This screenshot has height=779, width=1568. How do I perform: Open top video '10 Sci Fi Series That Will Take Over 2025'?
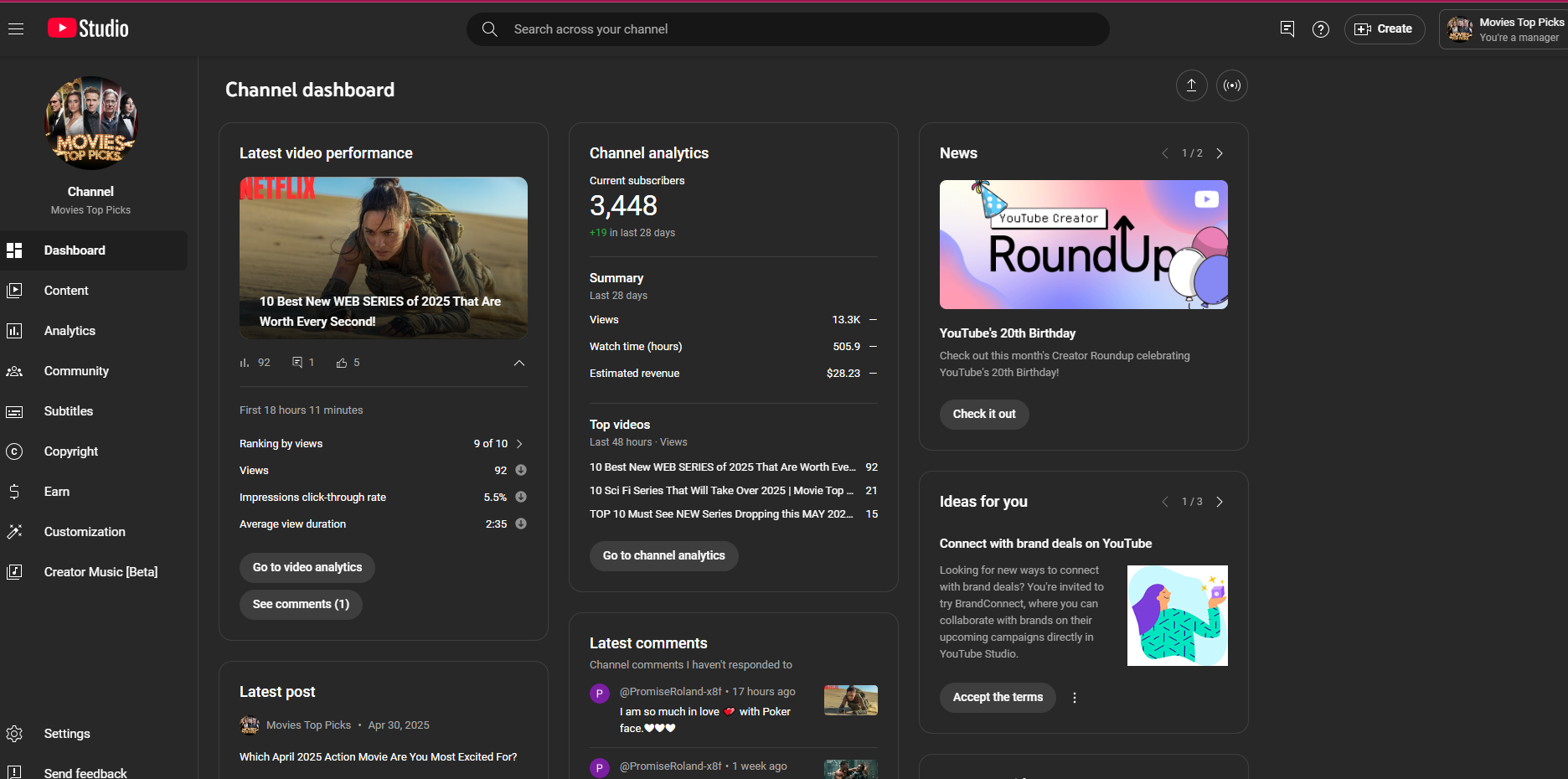734,491
